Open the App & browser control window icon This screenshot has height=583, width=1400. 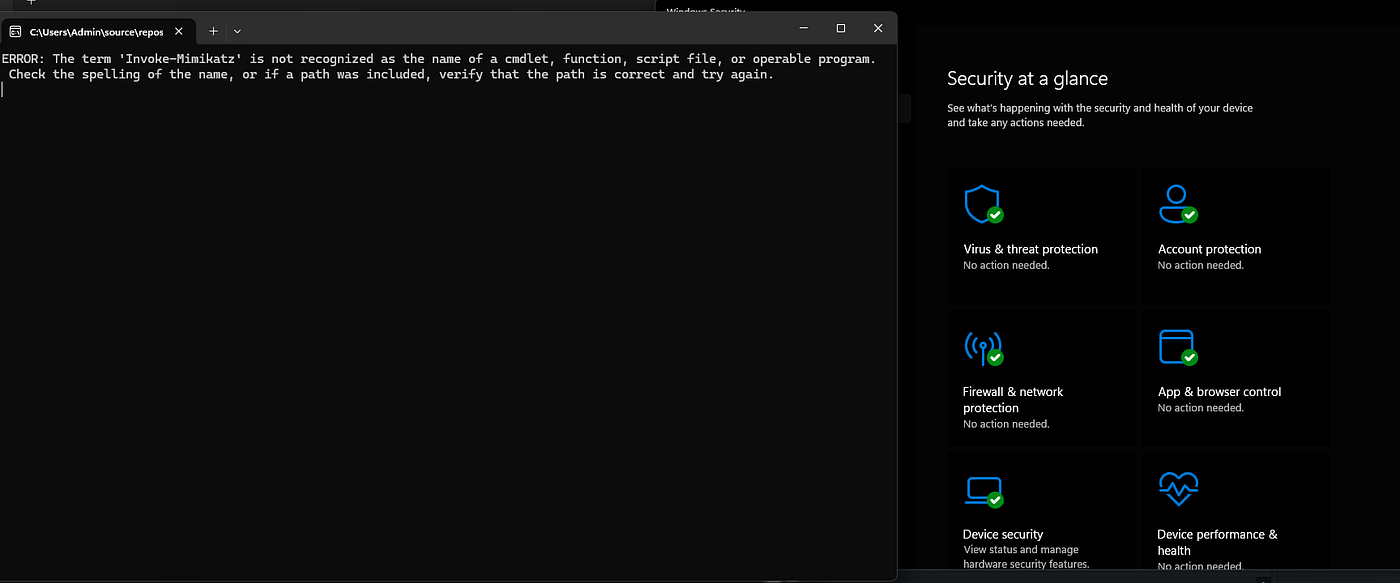coord(1177,347)
